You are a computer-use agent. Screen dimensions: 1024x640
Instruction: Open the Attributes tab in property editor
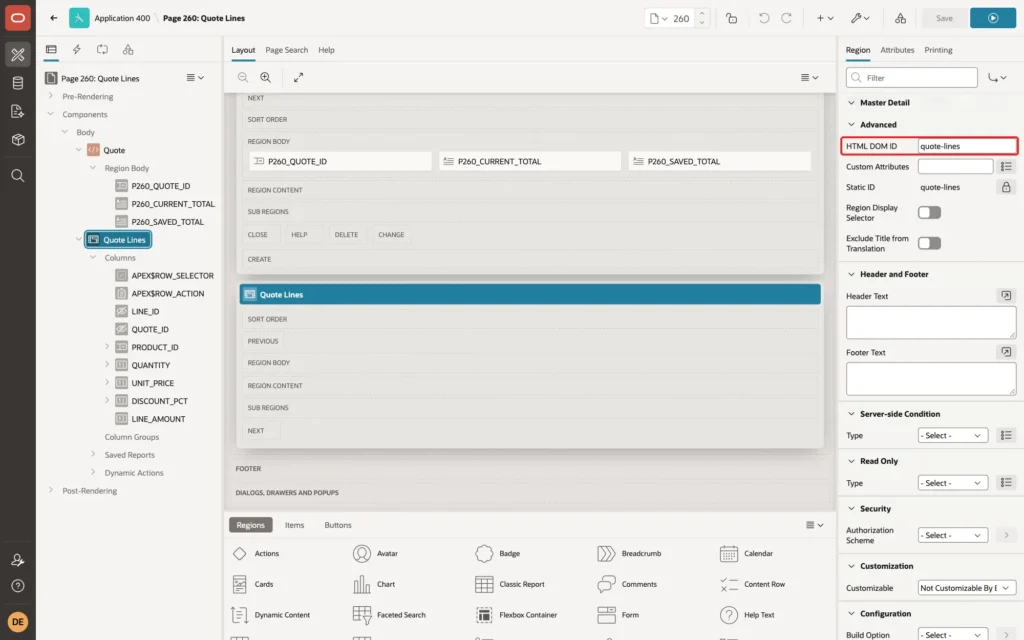pos(897,50)
